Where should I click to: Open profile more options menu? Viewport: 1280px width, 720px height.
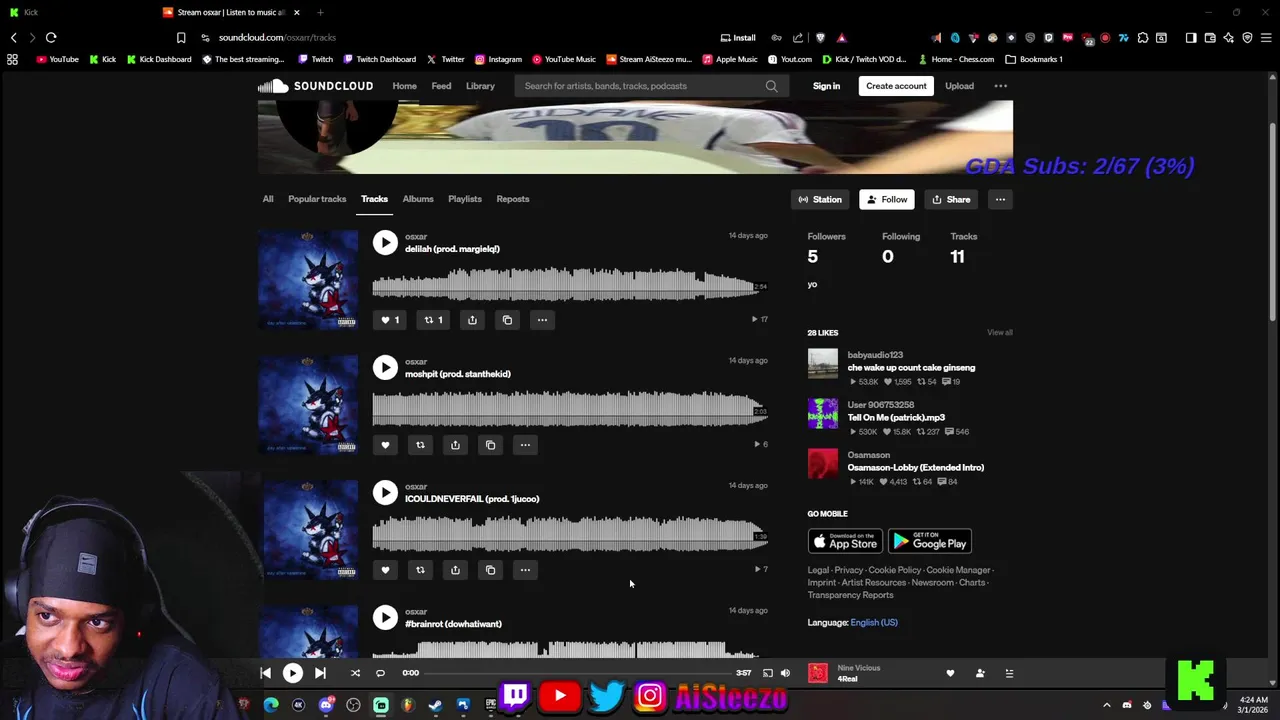click(1000, 200)
